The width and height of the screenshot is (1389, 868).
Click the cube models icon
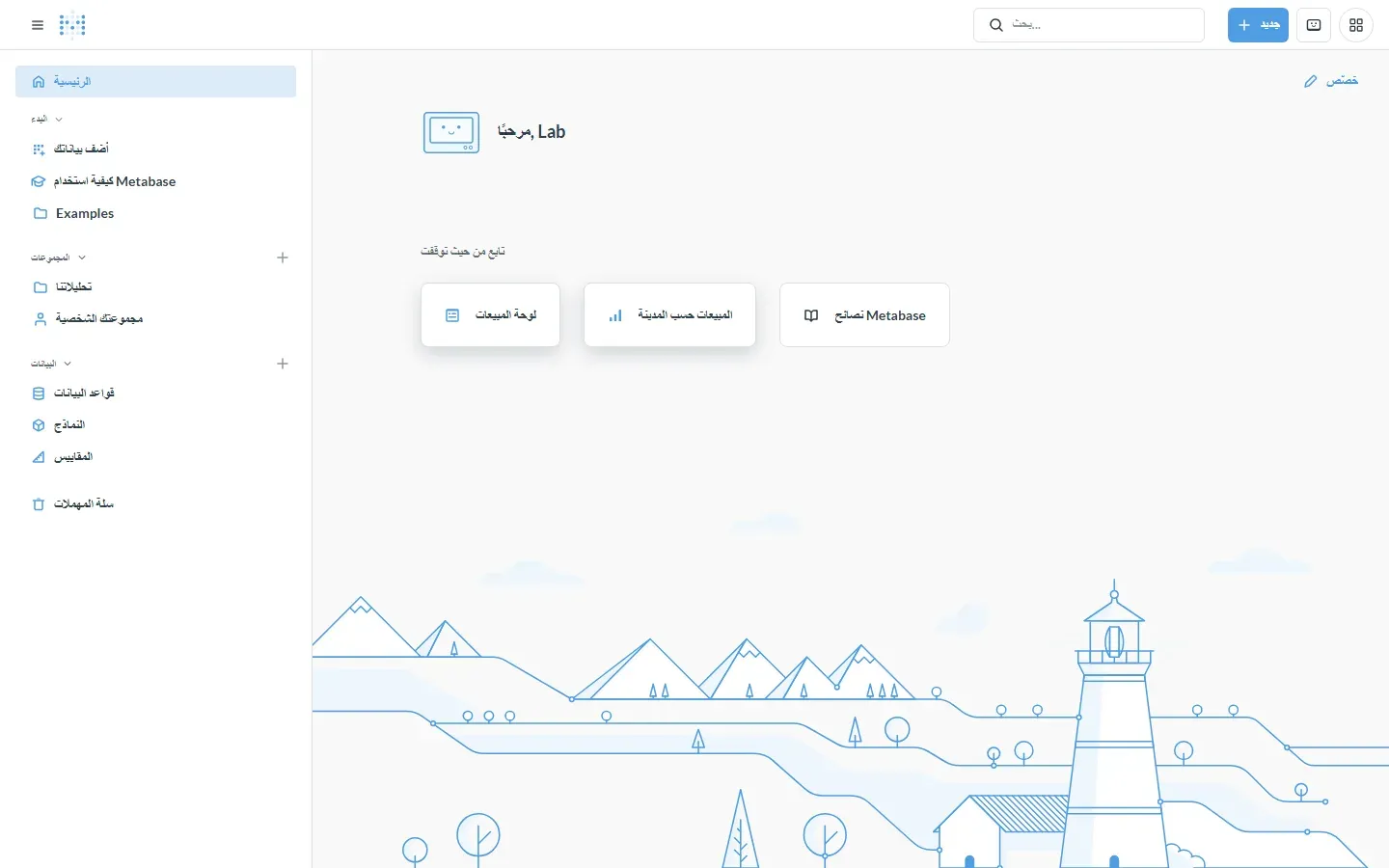coord(39,425)
